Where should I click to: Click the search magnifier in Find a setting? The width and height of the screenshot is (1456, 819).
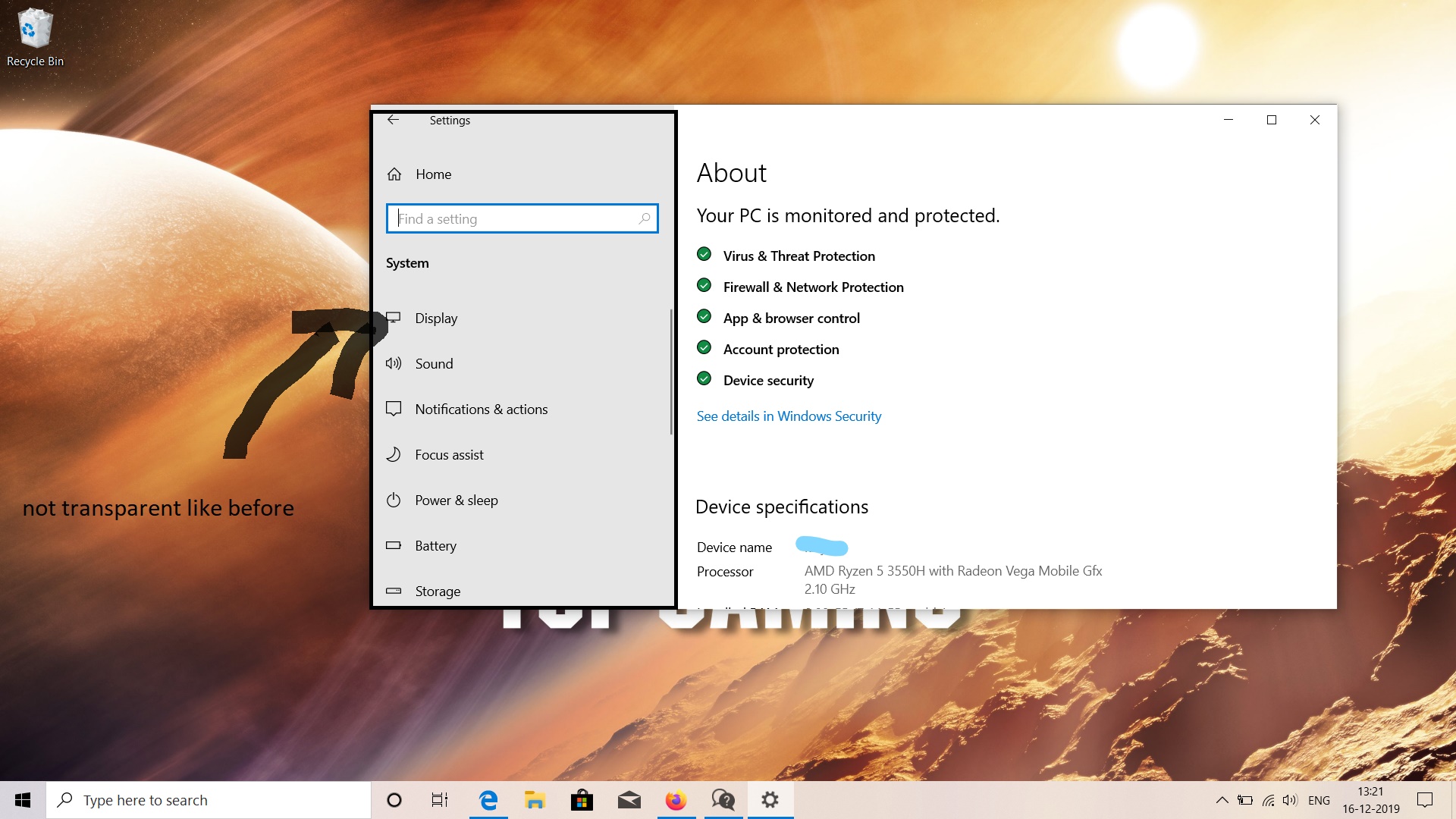click(644, 218)
